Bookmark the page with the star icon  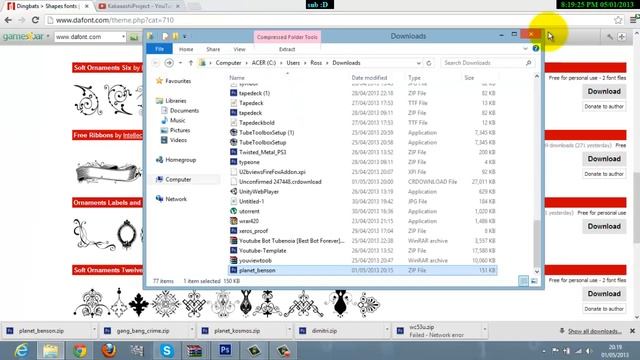[x=618, y=20]
